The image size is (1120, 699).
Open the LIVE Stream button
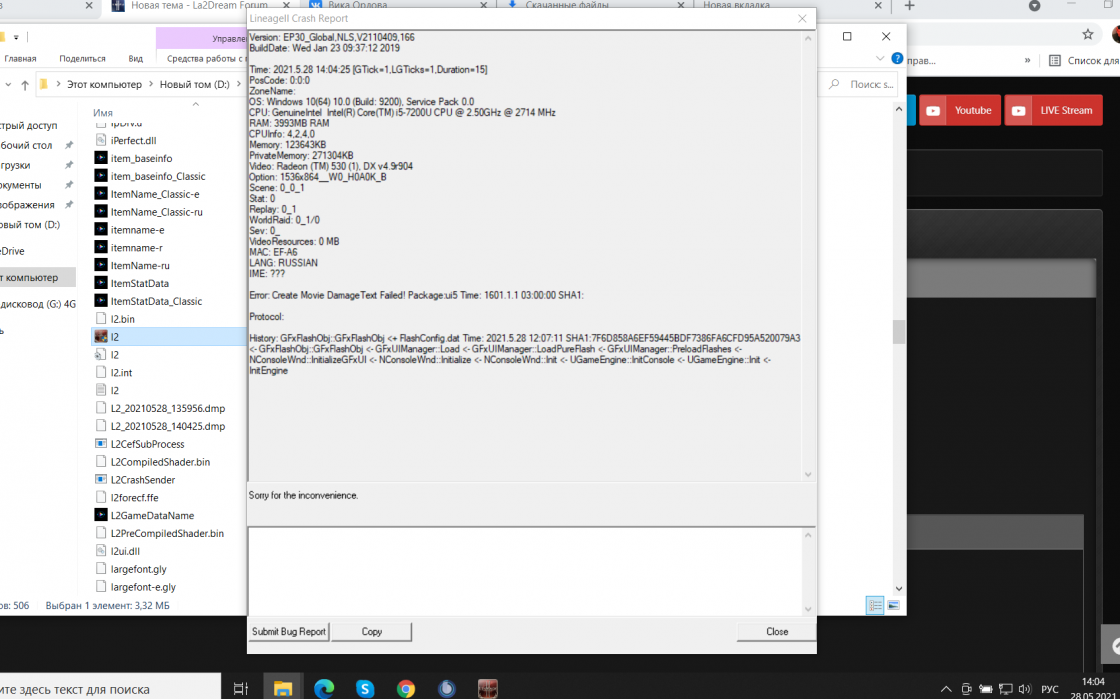coord(1053,110)
